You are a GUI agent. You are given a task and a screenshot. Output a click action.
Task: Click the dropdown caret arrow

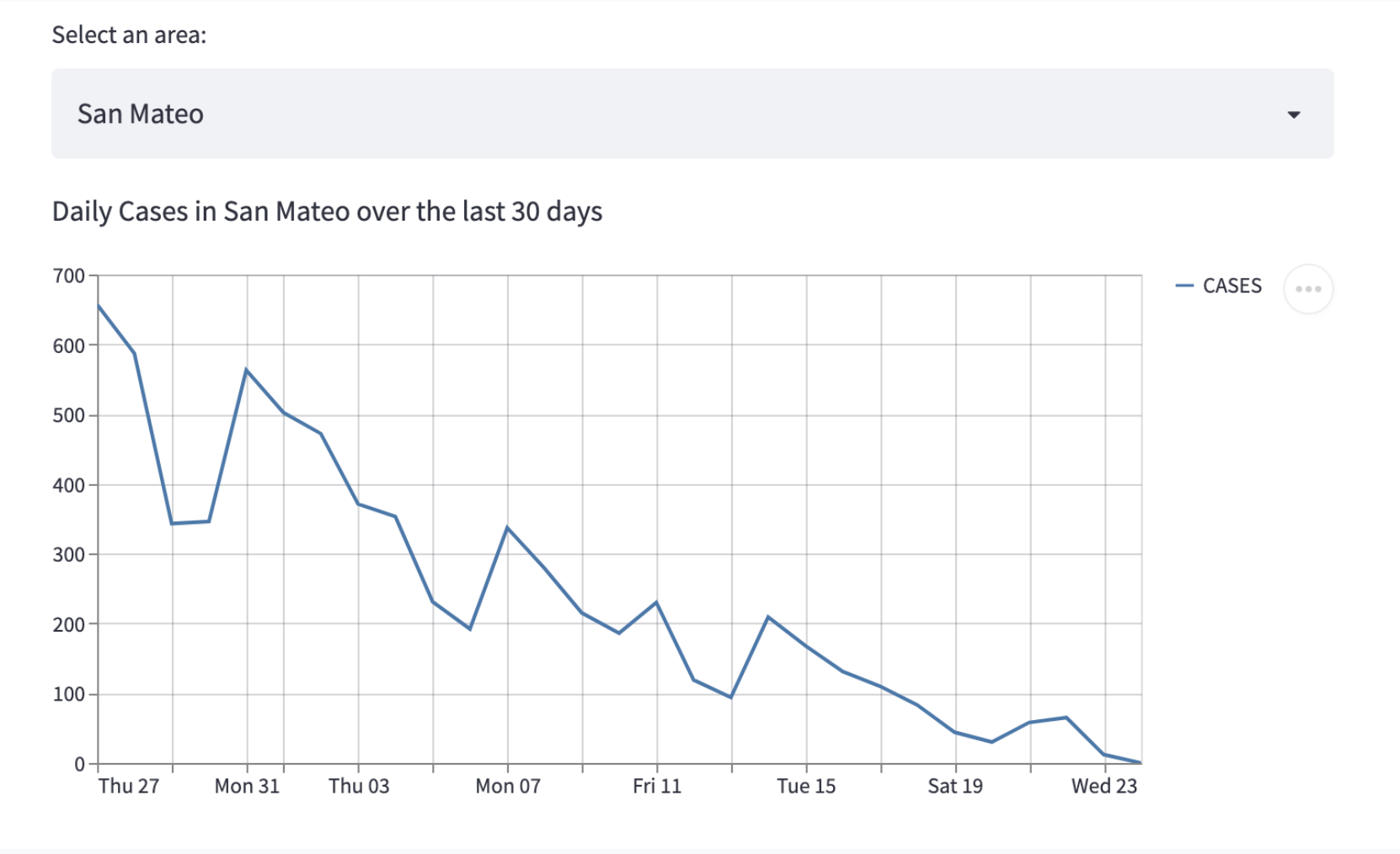[1293, 115]
